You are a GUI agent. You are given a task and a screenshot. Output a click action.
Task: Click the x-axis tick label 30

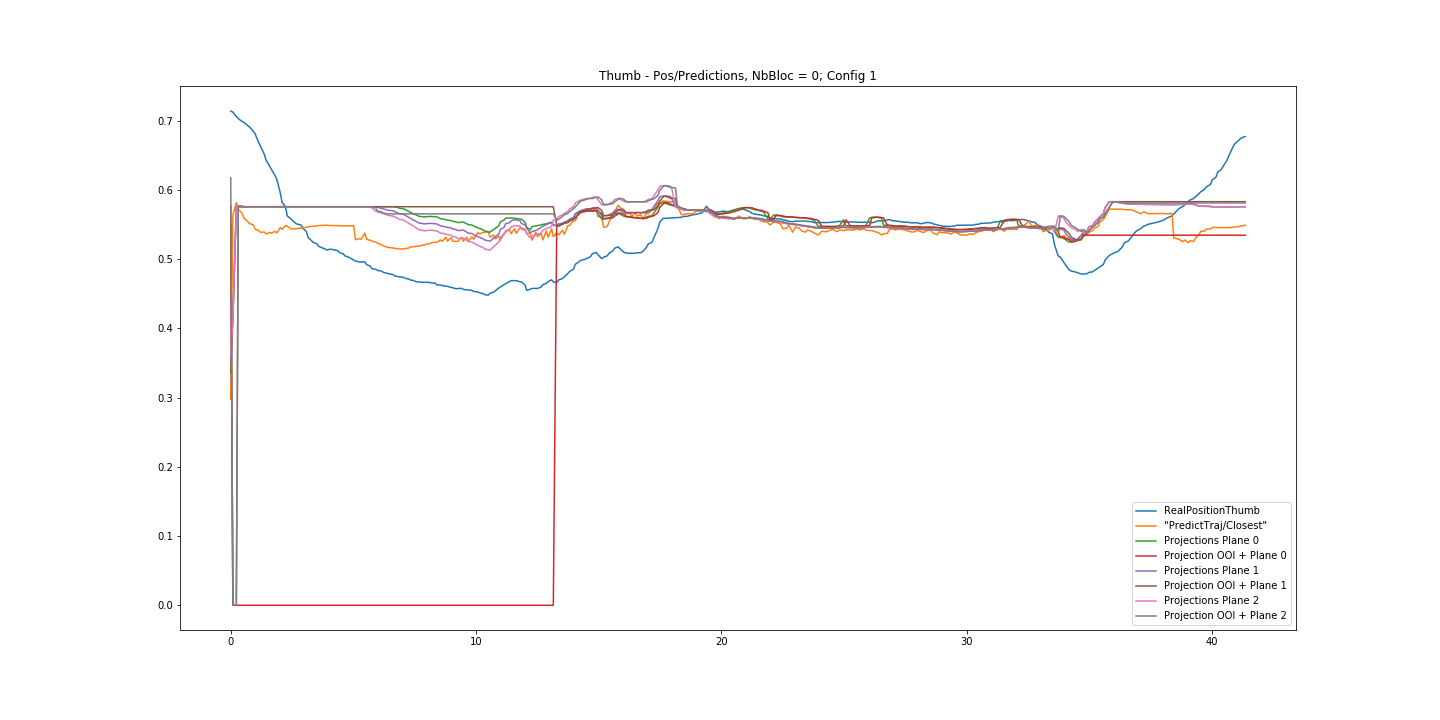click(x=966, y=644)
